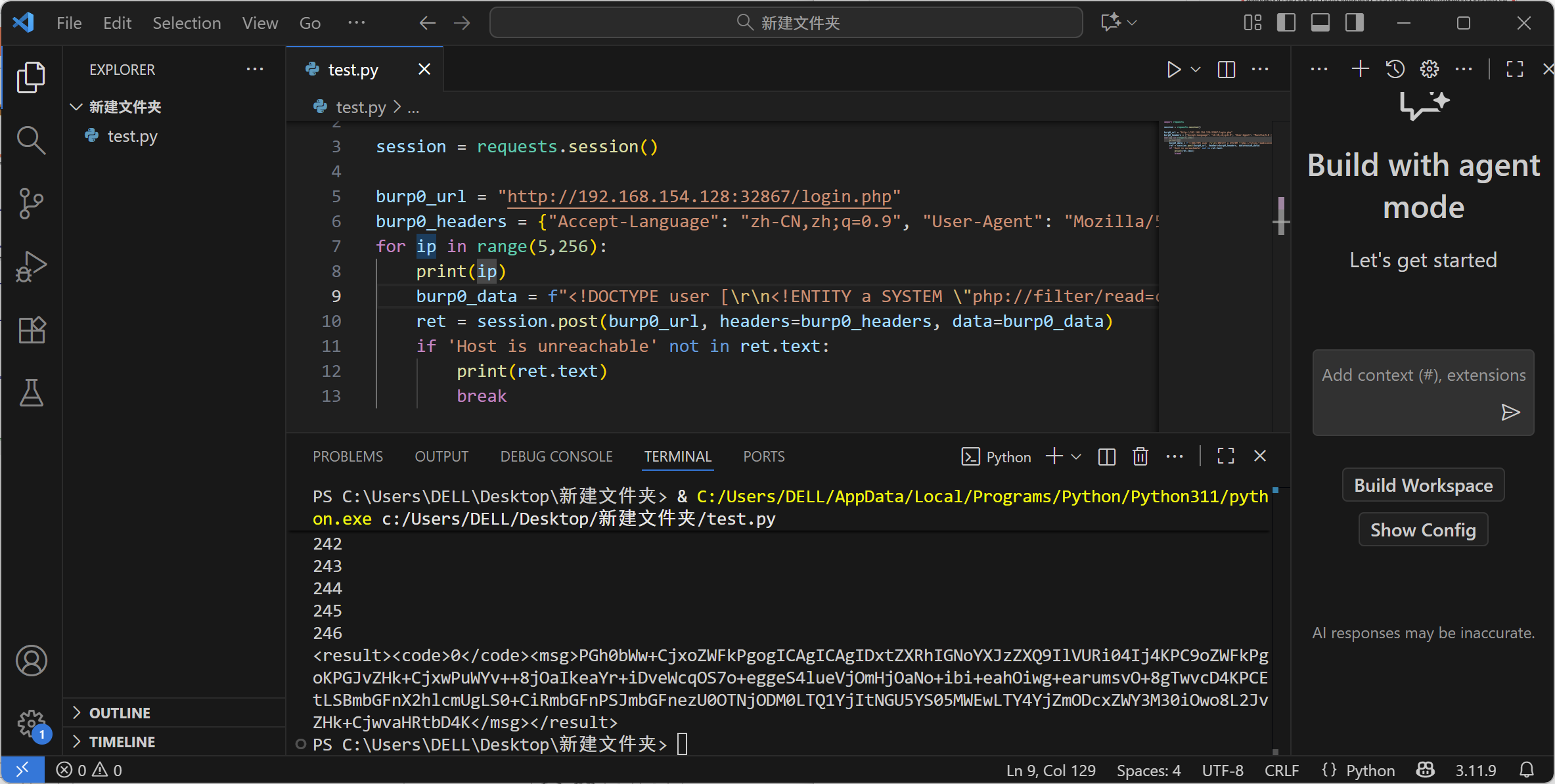1555x784 pixels.
Task: Open the Selection menu
Action: (187, 23)
